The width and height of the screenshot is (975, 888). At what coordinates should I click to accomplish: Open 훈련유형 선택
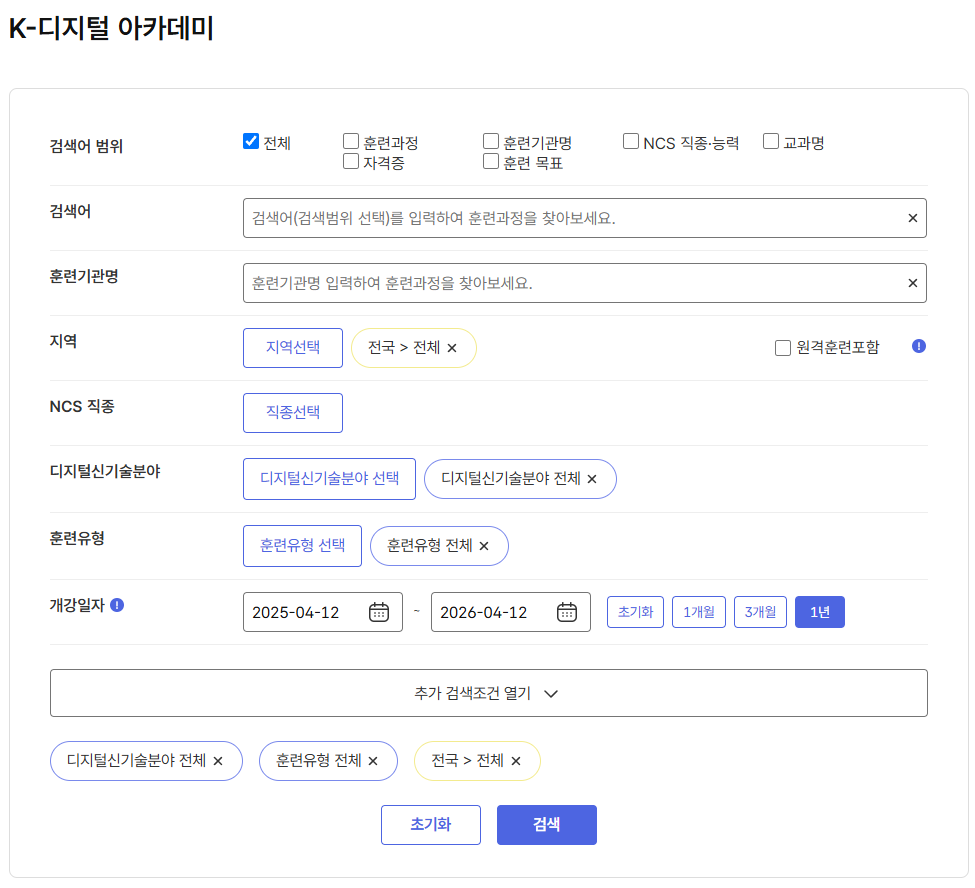[302, 546]
